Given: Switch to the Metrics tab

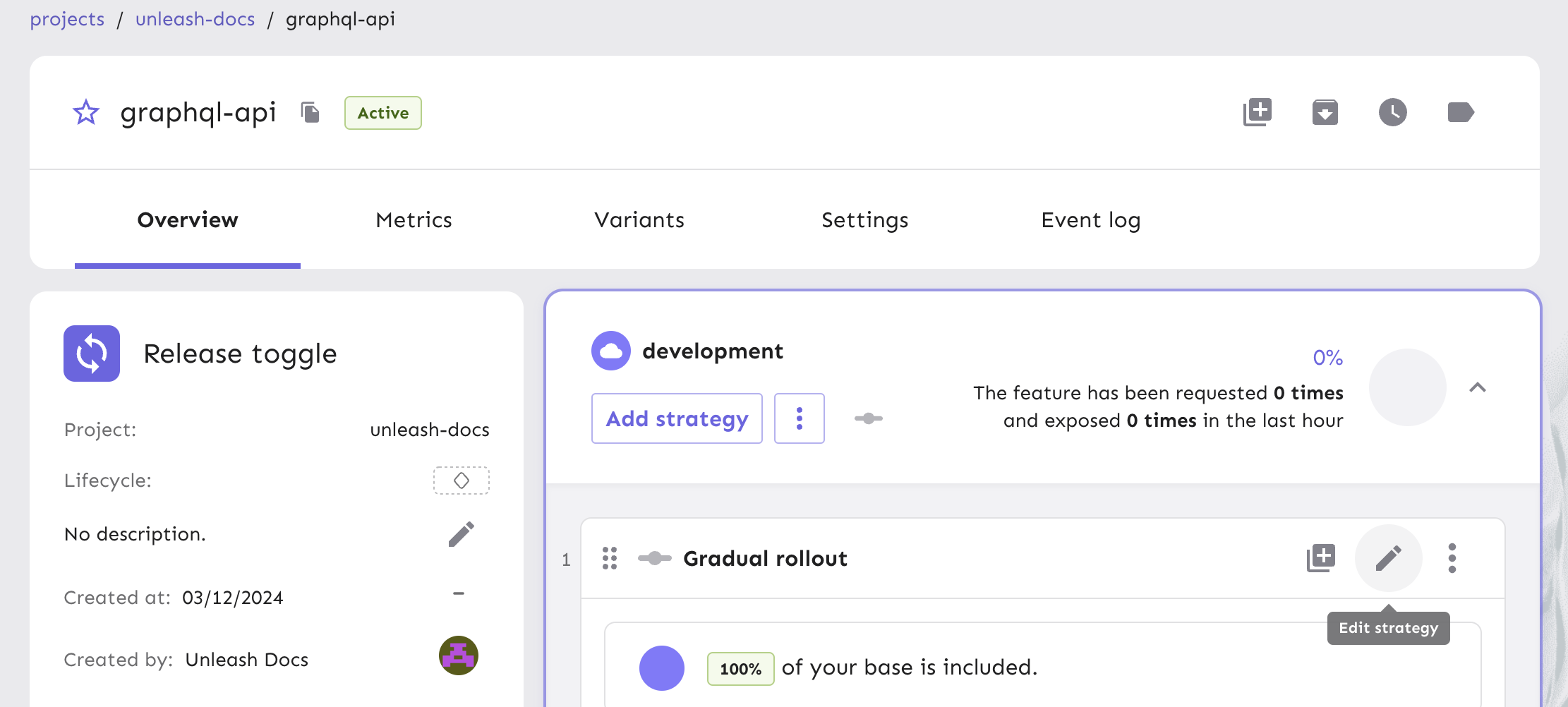Looking at the screenshot, I should point(414,220).
